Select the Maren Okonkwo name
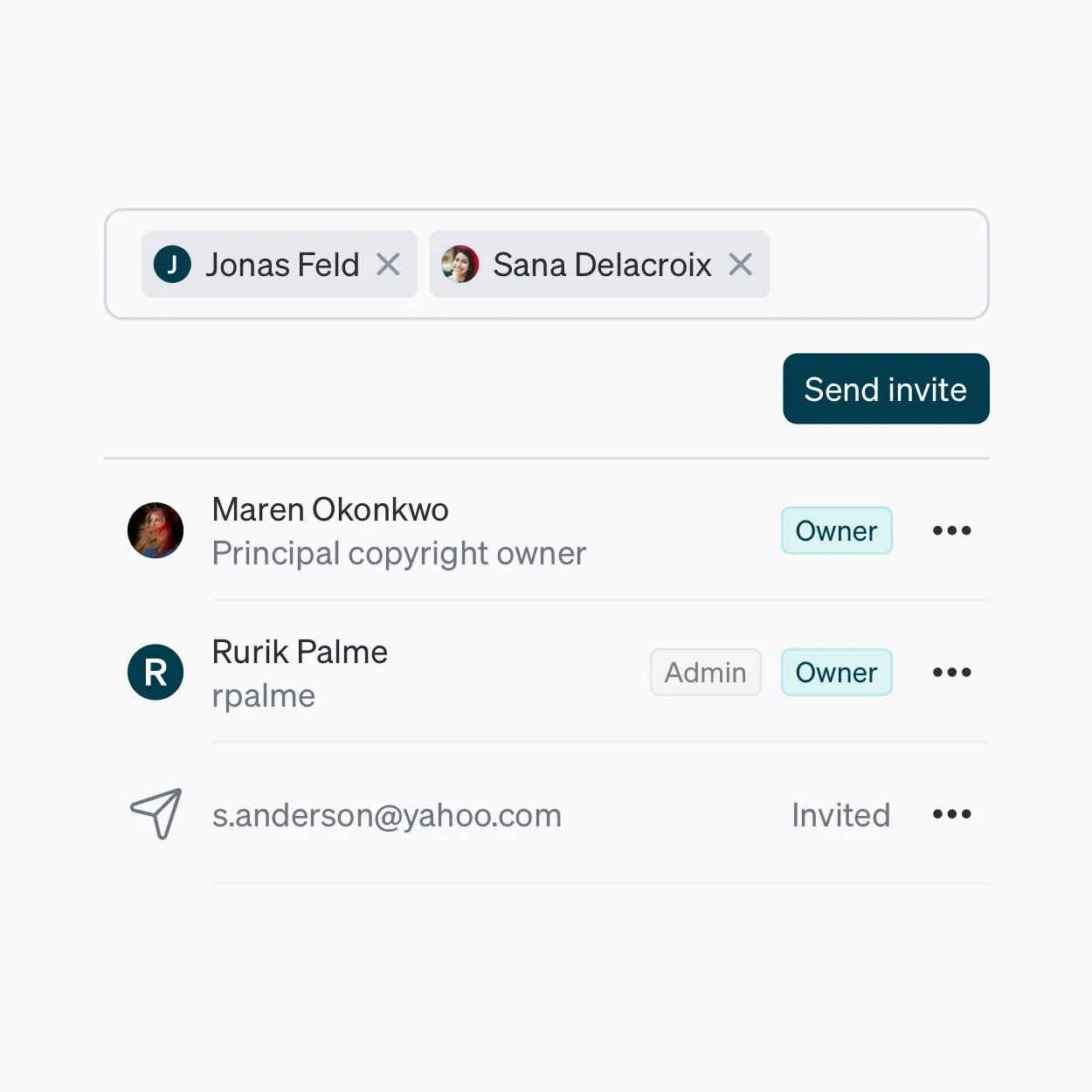The image size is (1092, 1092). pos(330,509)
